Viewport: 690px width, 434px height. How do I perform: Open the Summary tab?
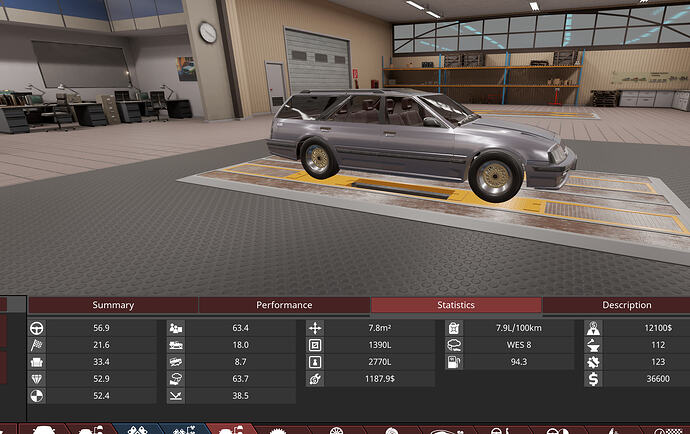[113, 305]
